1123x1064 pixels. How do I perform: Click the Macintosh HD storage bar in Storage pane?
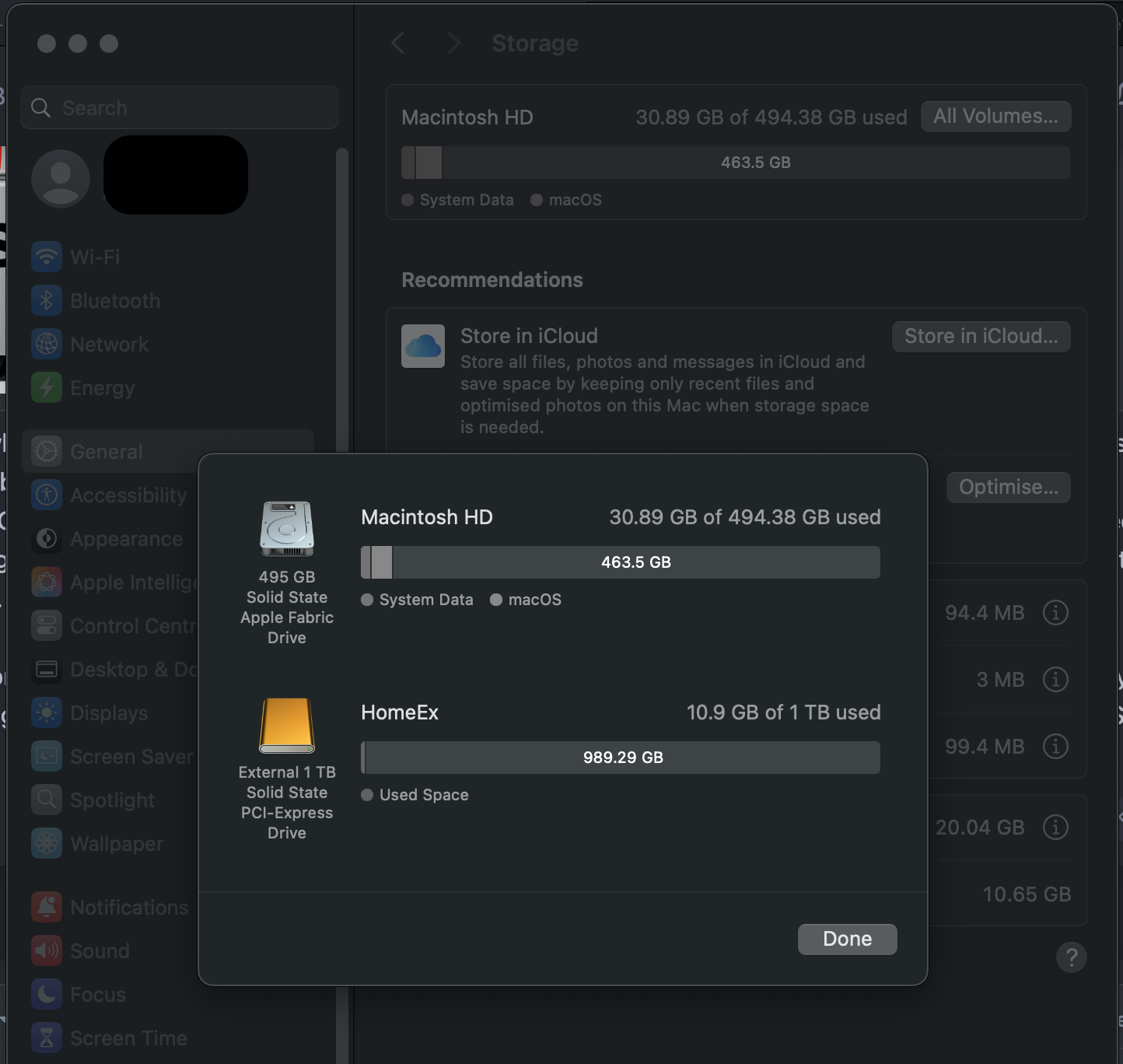pos(736,163)
